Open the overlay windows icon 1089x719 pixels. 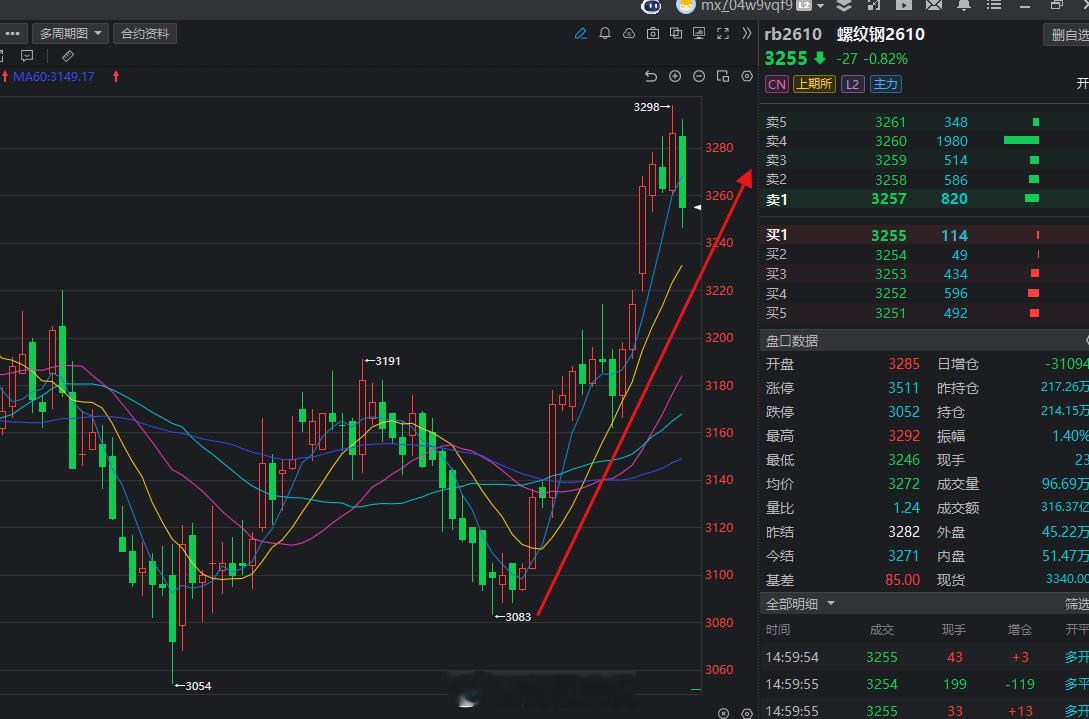676,33
